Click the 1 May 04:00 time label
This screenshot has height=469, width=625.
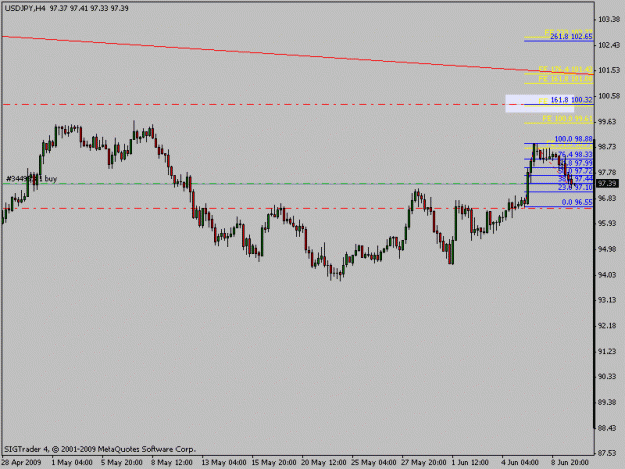72,463
